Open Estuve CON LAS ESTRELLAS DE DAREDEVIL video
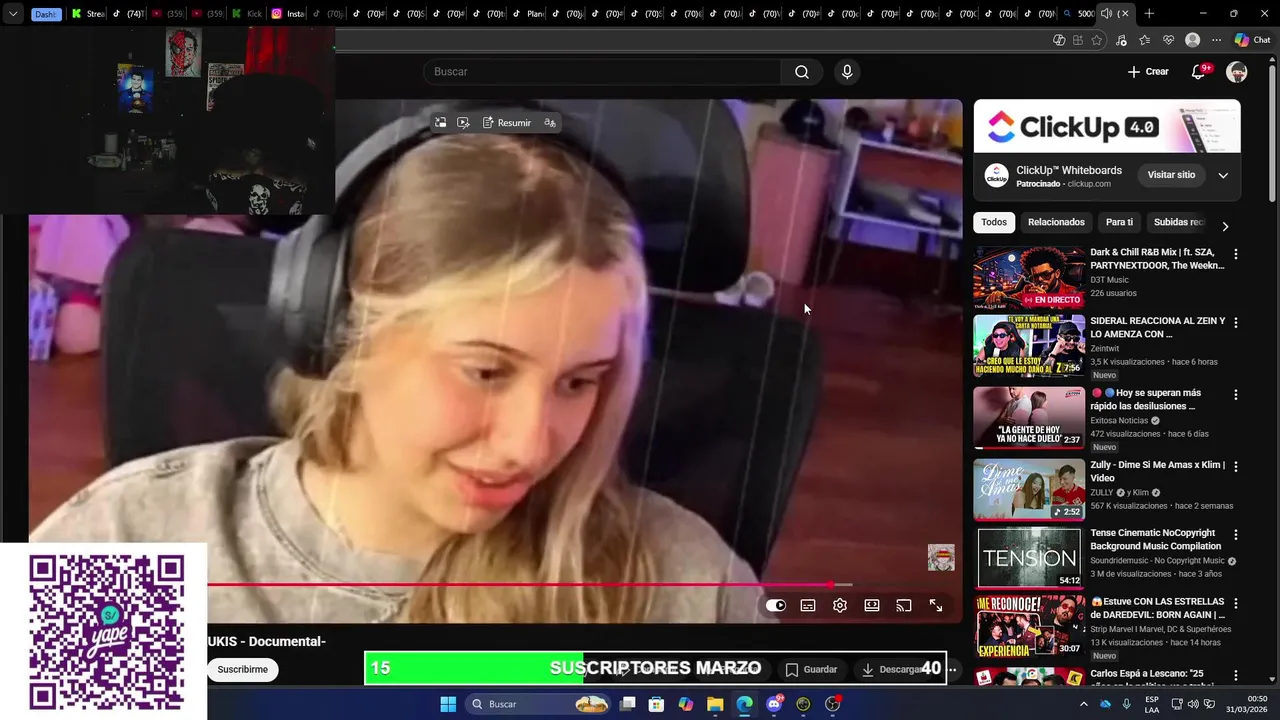 (1029, 626)
